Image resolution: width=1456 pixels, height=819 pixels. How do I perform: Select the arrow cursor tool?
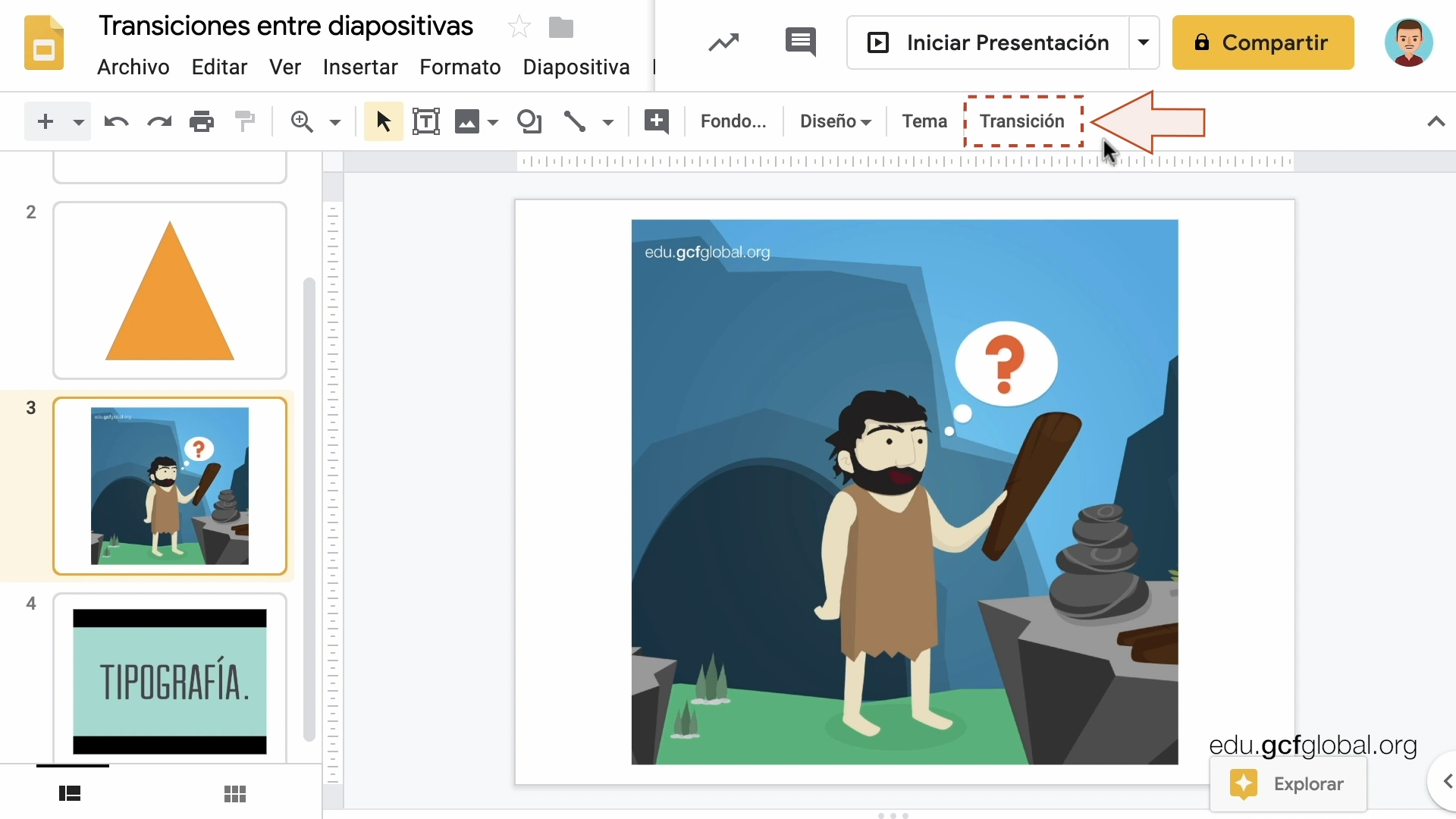(x=383, y=121)
